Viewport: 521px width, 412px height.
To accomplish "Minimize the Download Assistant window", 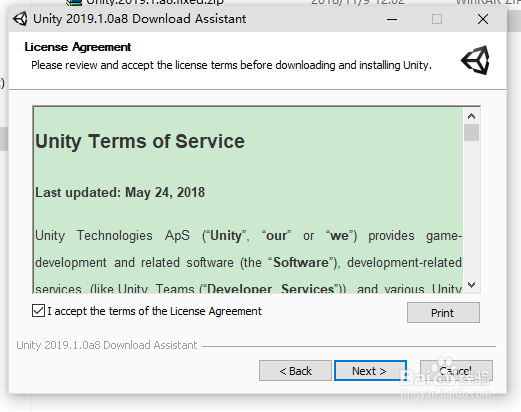I will 392,19.
